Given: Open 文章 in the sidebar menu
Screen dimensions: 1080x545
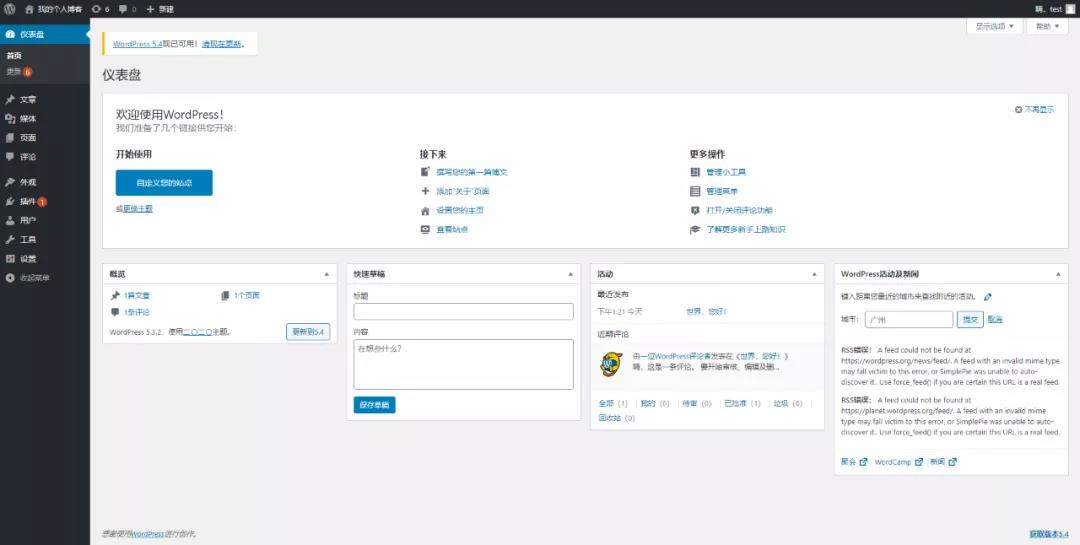Looking at the screenshot, I should point(28,100).
